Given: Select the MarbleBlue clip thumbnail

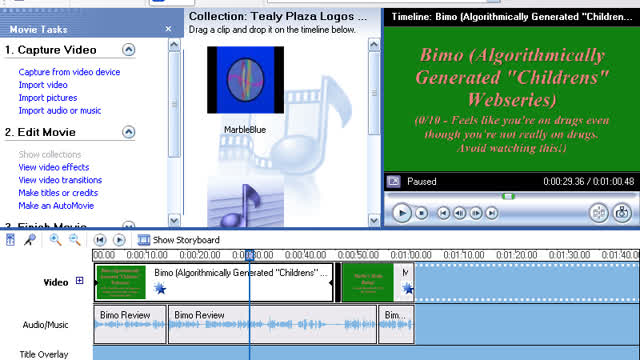Looking at the screenshot, I should pyautogui.click(x=245, y=80).
